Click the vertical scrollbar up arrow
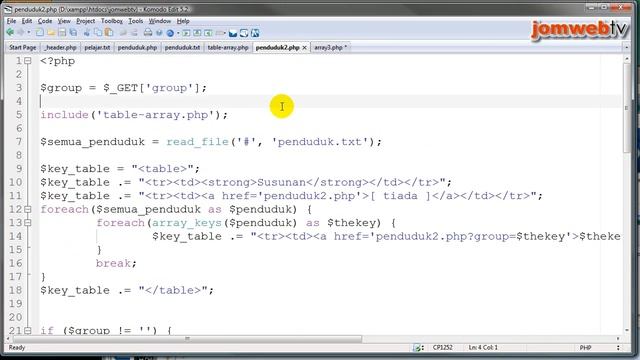The image size is (640, 360). pyautogui.click(x=627, y=59)
